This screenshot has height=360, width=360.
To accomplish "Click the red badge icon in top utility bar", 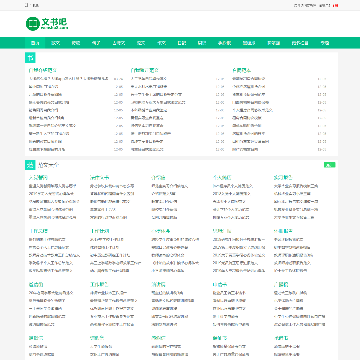I will [335, 6].
